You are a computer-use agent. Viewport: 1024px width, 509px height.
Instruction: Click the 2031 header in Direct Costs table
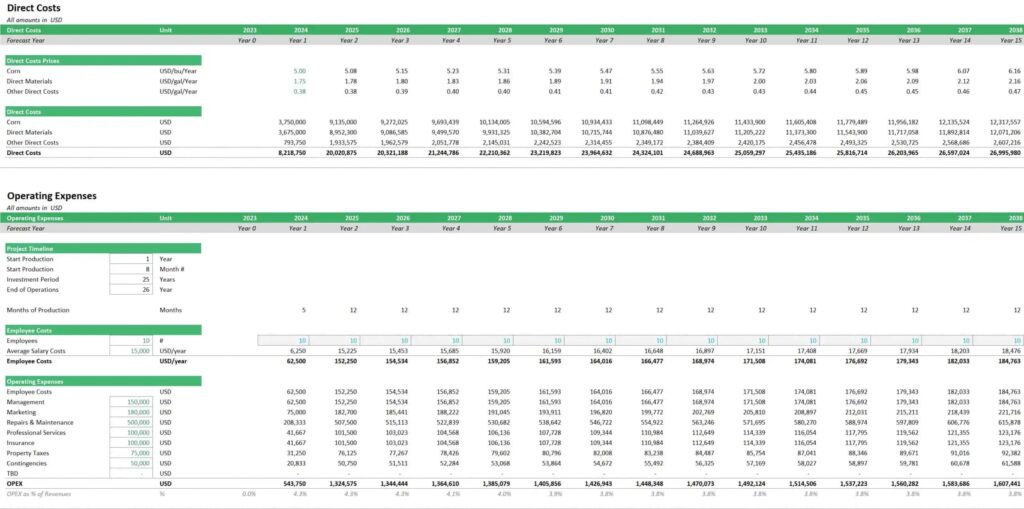(658, 30)
